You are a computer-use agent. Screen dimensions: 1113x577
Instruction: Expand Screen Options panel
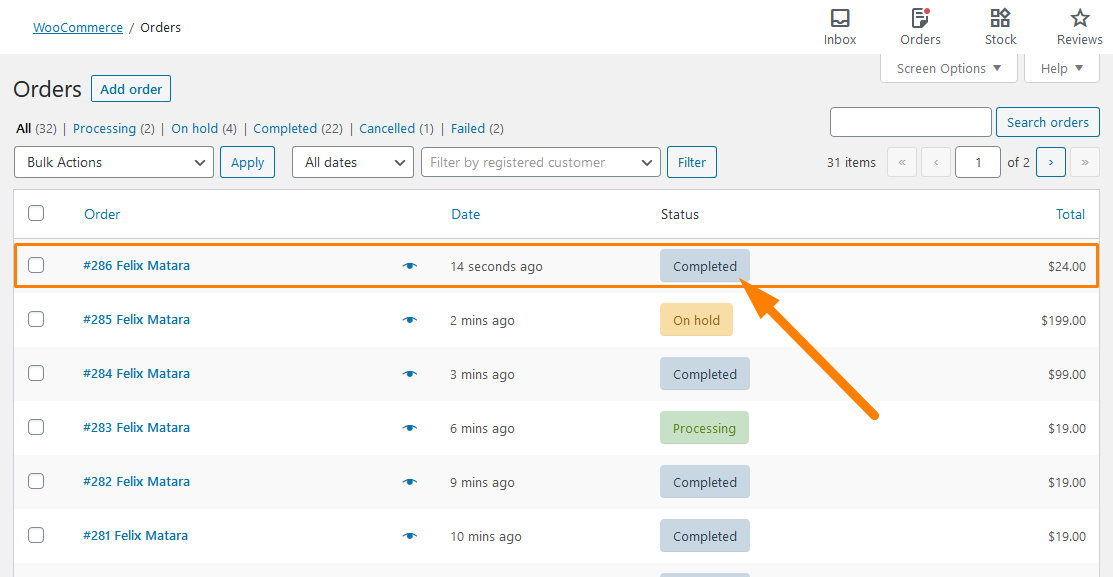tap(948, 68)
